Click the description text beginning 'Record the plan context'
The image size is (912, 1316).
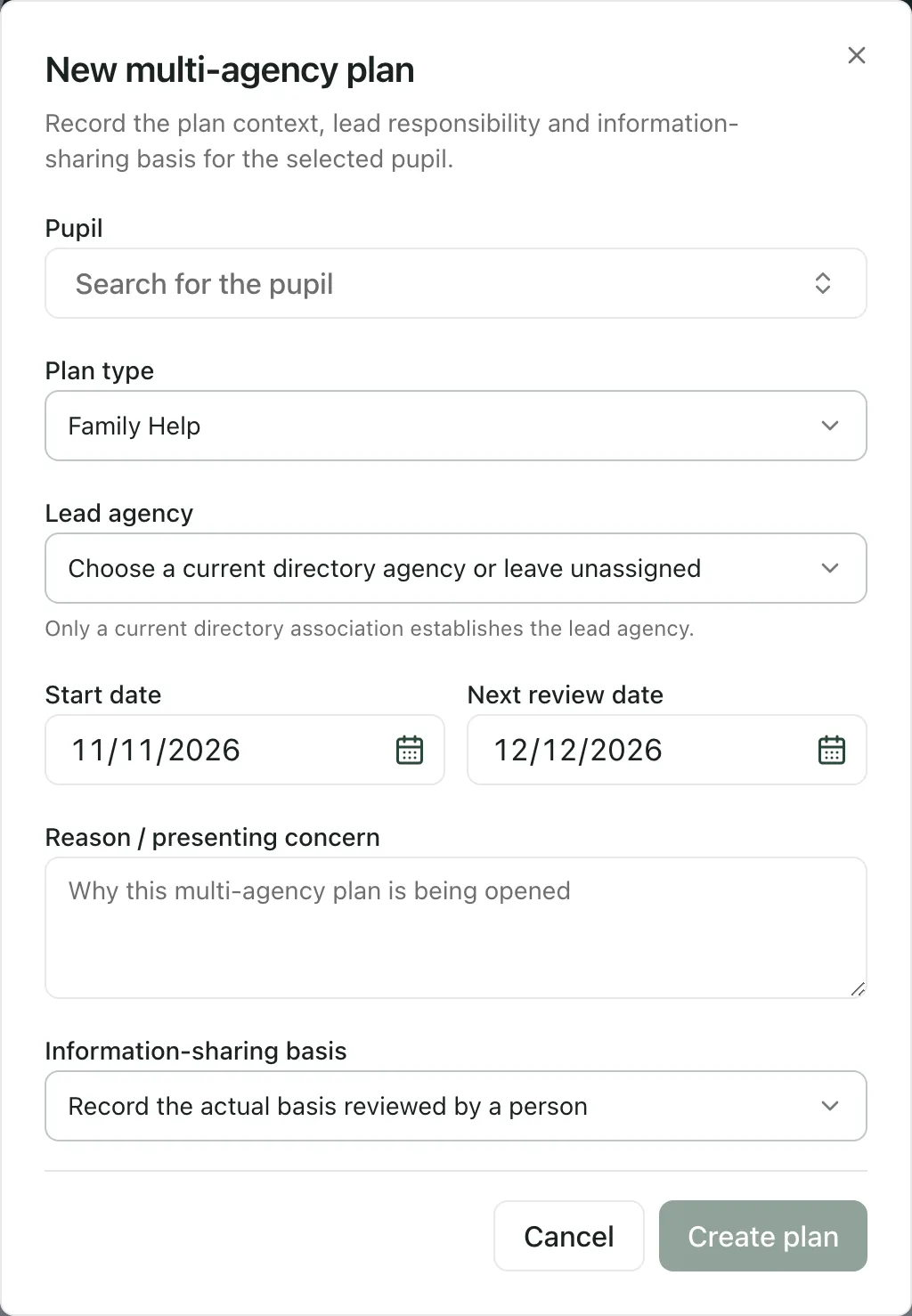(392, 141)
